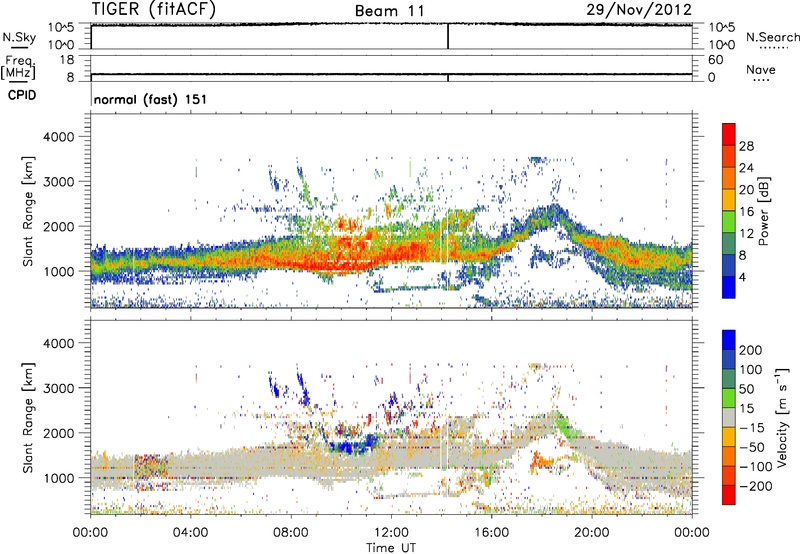Click the 3000 tick in velocity panel
This screenshot has width=800, height=554.
(58, 388)
